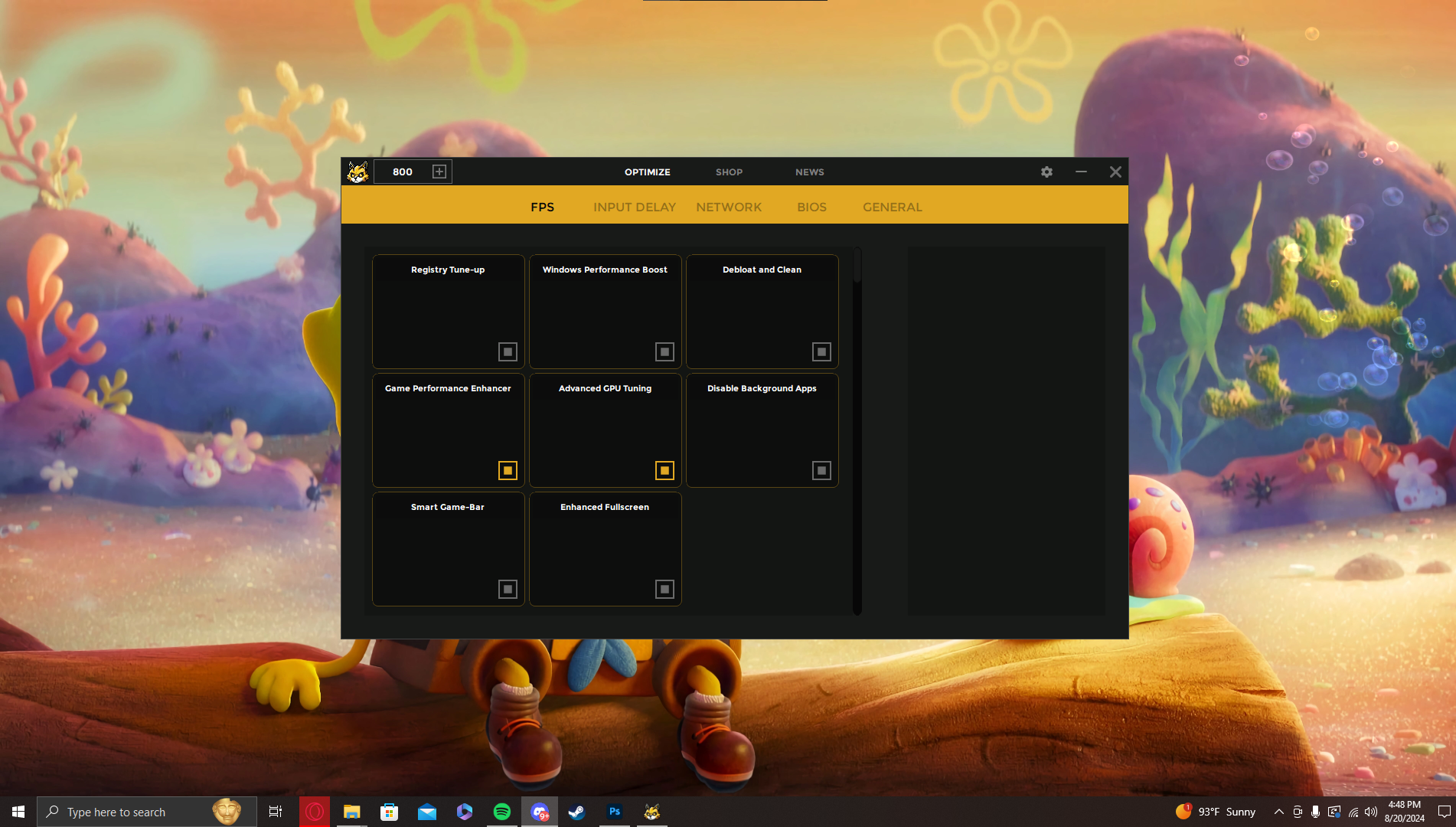Open settings via the gear icon
This screenshot has height=827, width=1456.
pos(1046,172)
